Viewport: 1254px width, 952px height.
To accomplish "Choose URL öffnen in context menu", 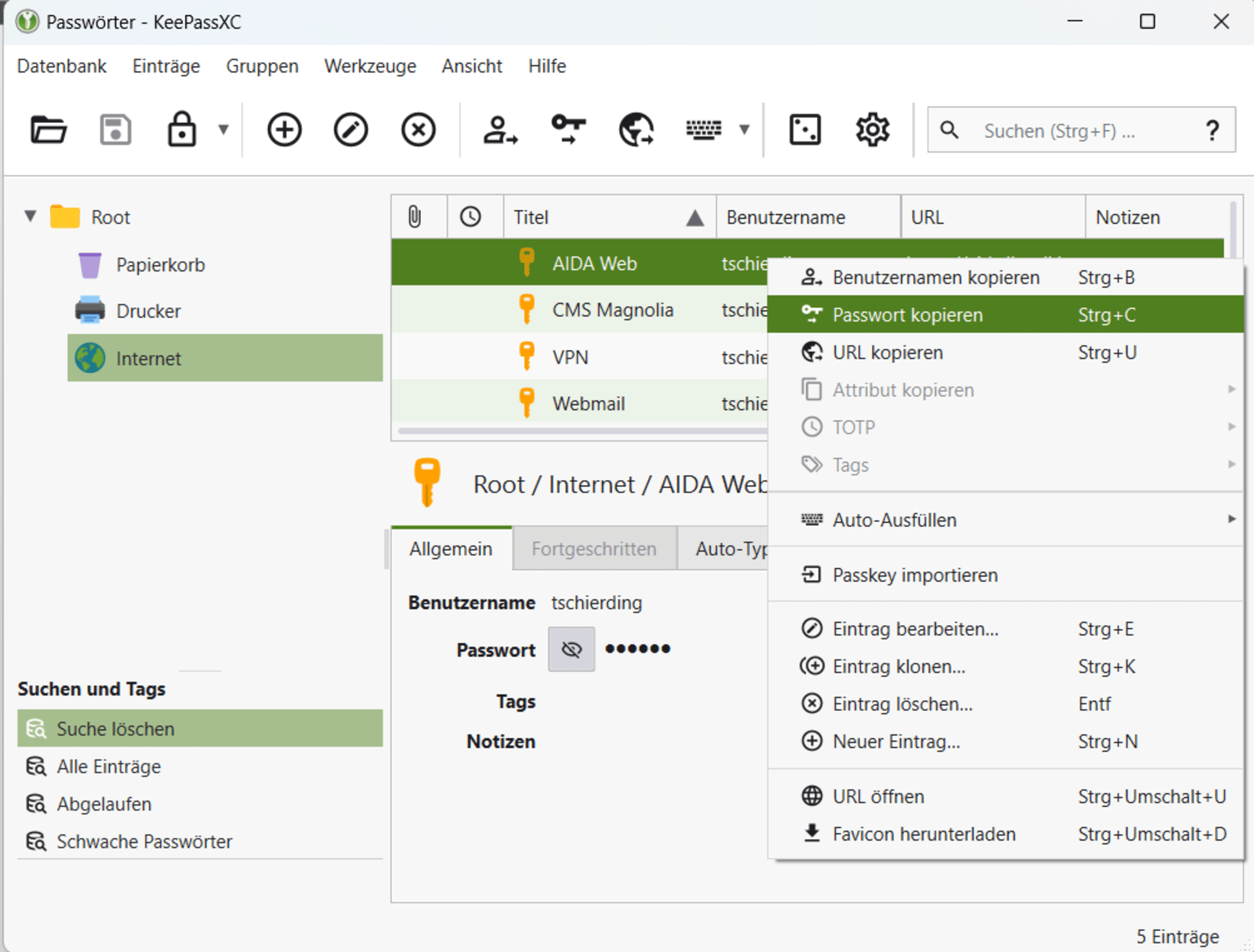I will pos(1005,796).
